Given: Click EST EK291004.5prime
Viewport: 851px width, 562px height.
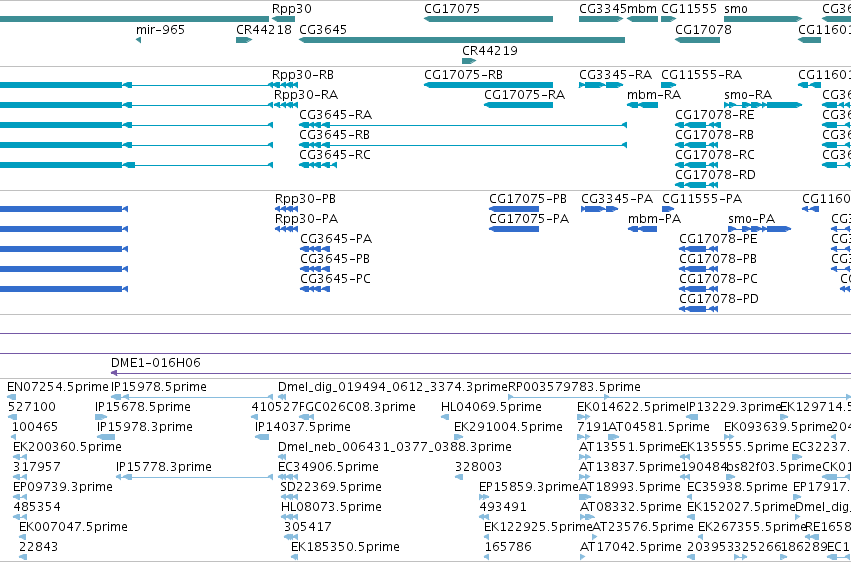Looking at the screenshot, I should 508,427.
